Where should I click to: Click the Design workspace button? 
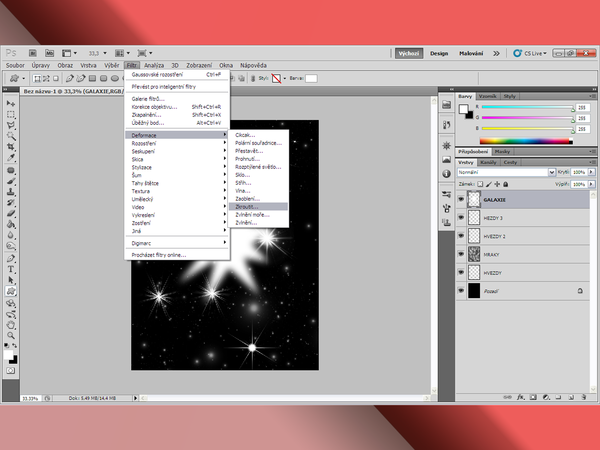[x=440, y=52]
